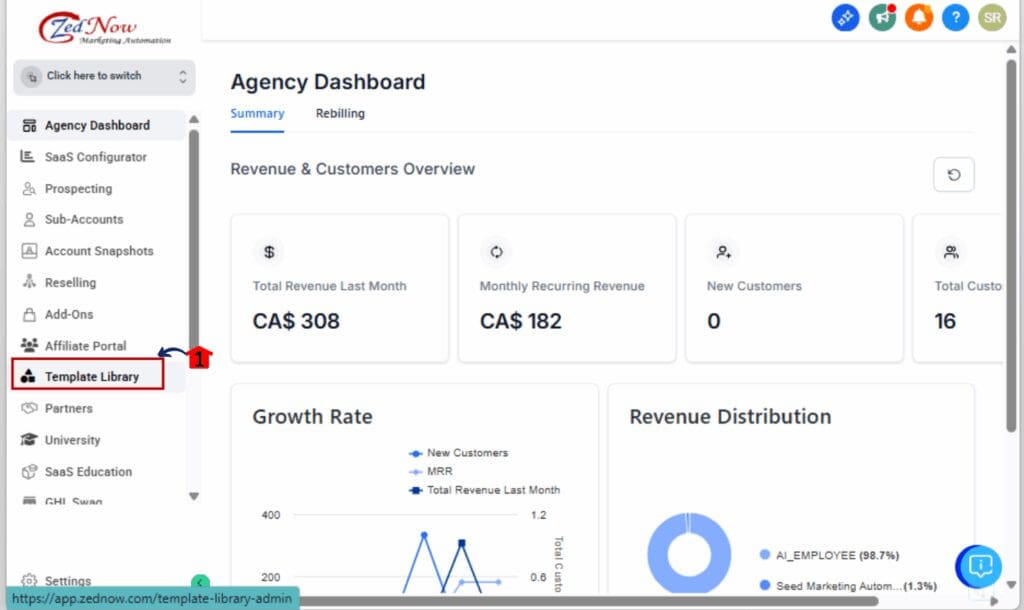Go to Sub-Accounts in the sidebar

pyautogui.click(x=84, y=220)
